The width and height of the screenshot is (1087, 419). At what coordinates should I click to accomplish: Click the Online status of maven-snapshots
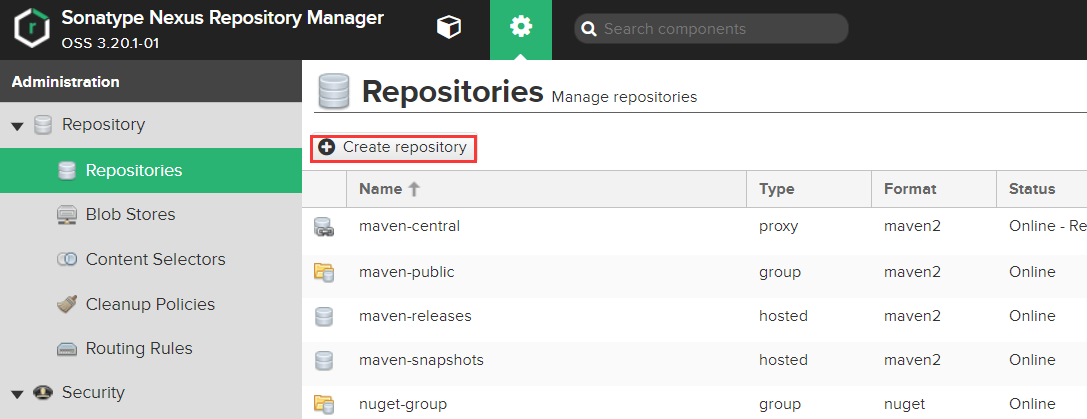pyautogui.click(x=1032, y=360)
